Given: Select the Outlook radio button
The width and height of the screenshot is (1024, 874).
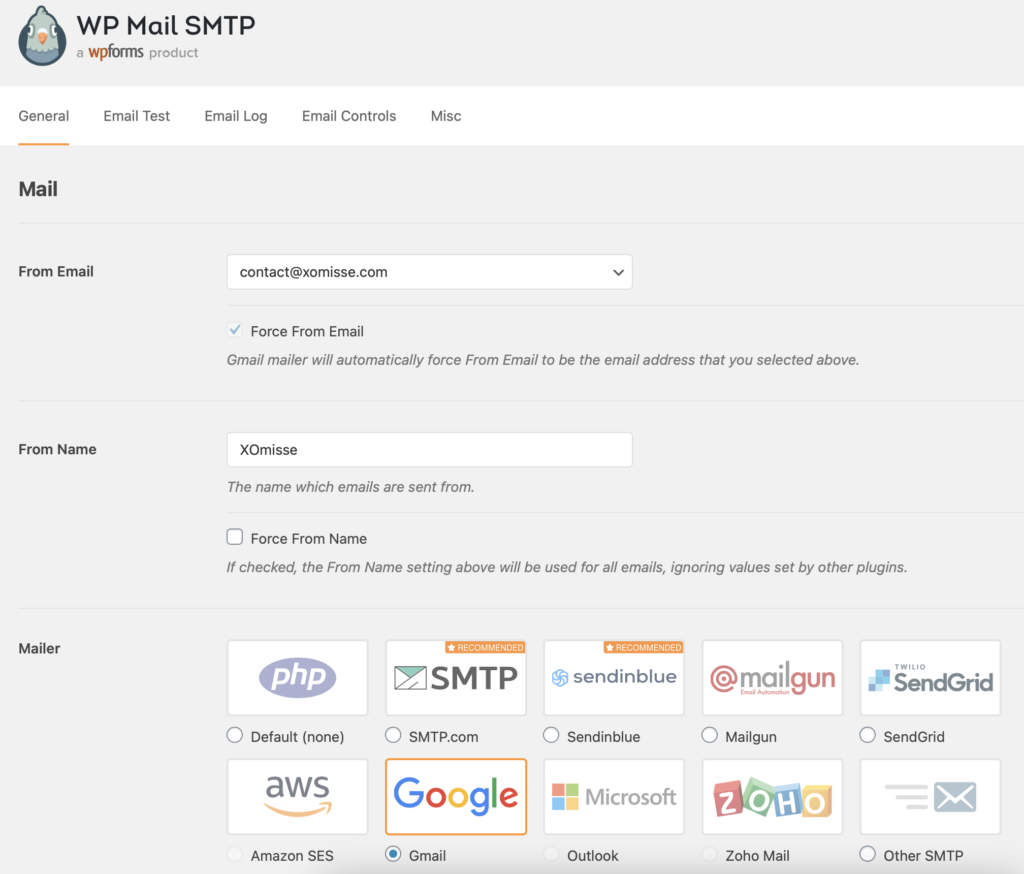Looking at the screenshot, I should pyautogui.click(x=551, y=854).
